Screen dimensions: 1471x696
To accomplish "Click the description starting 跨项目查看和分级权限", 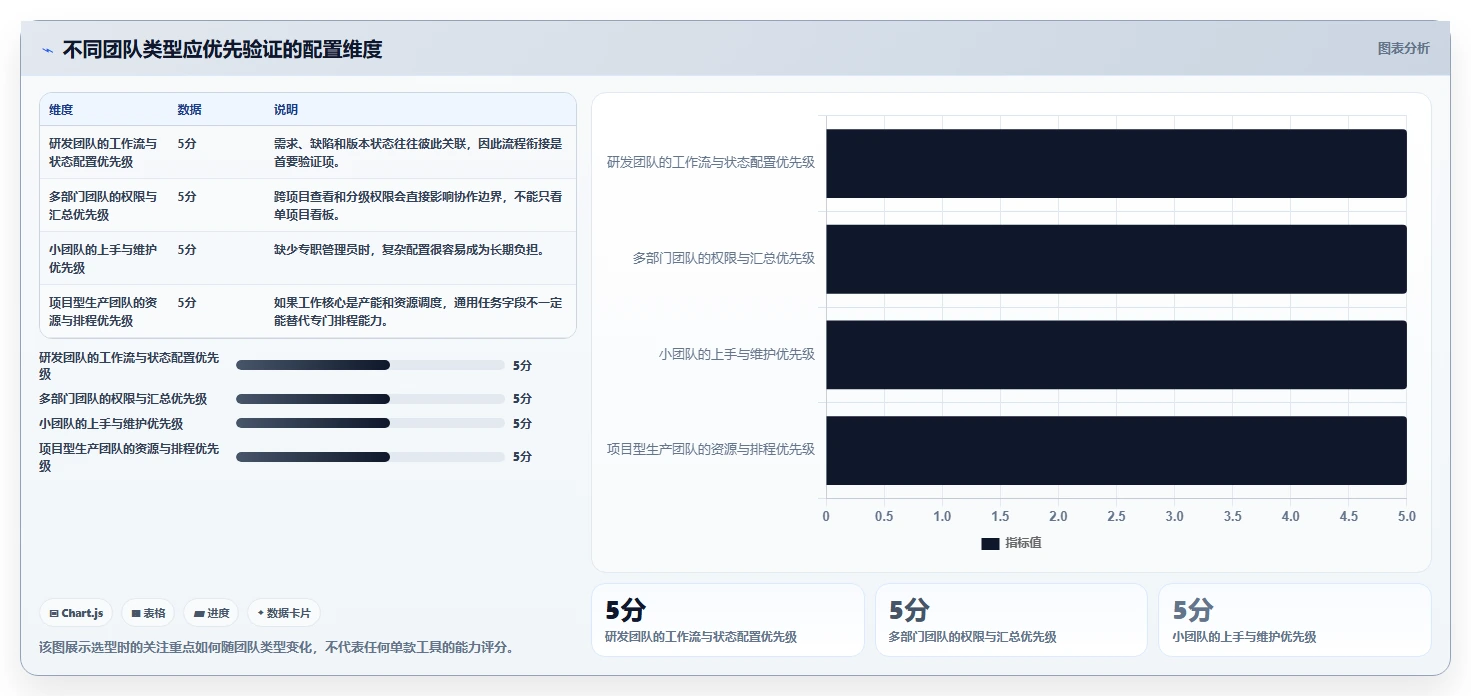I will (418, 206).
